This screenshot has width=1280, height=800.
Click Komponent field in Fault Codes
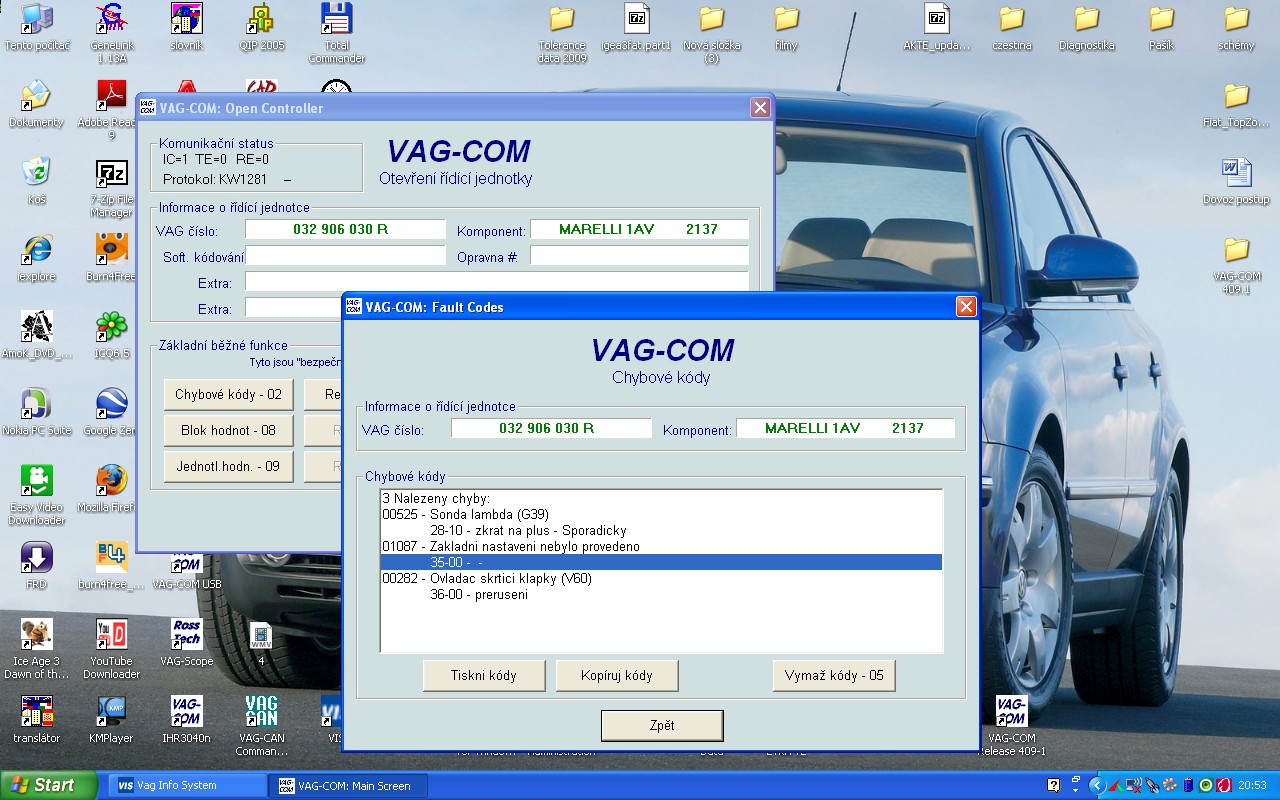tap(845, 428)
